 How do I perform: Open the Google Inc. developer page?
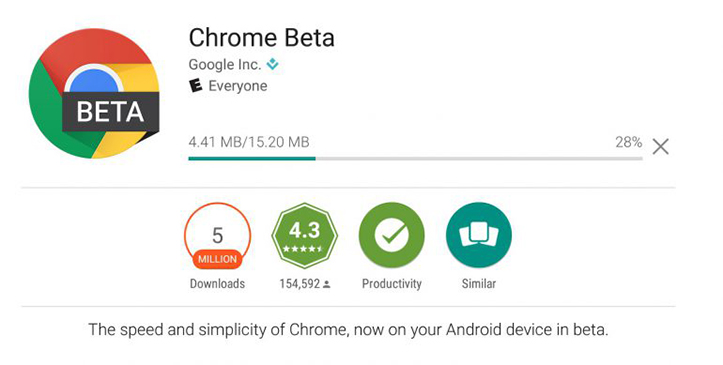pyautogui.click(x=225, y=65)
